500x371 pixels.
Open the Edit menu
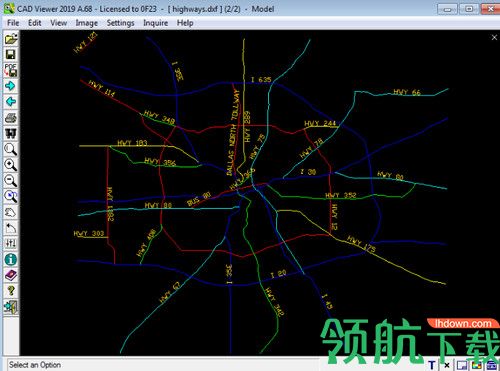[x=34, y=23]
